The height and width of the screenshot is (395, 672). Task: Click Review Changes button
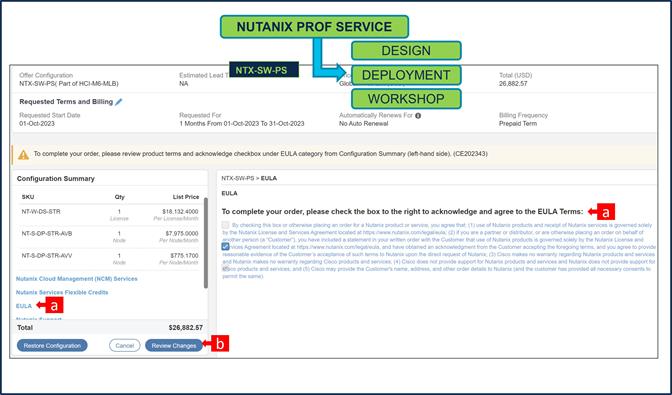pos(174,345)
